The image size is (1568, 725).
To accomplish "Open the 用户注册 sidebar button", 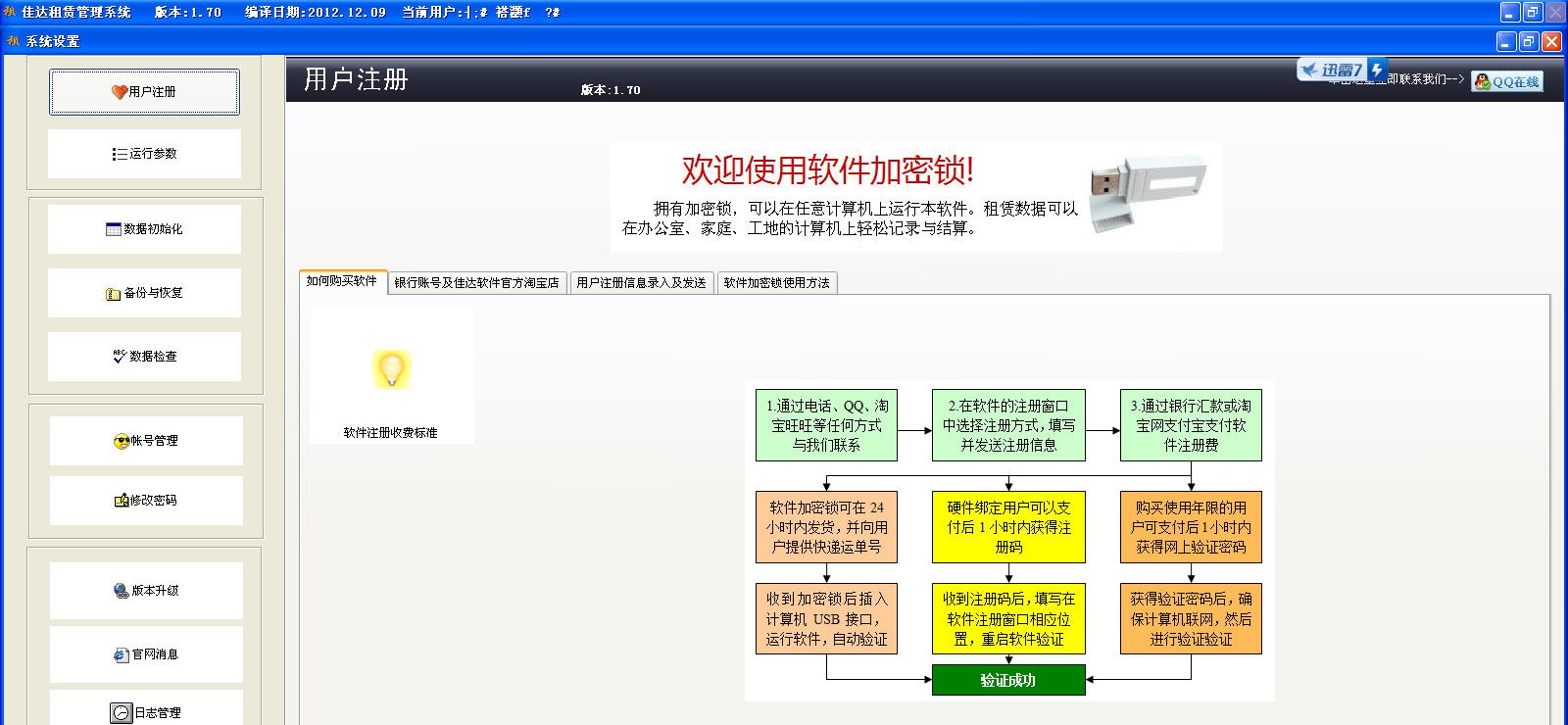I will pyautogui.click(x=144, y=92).
